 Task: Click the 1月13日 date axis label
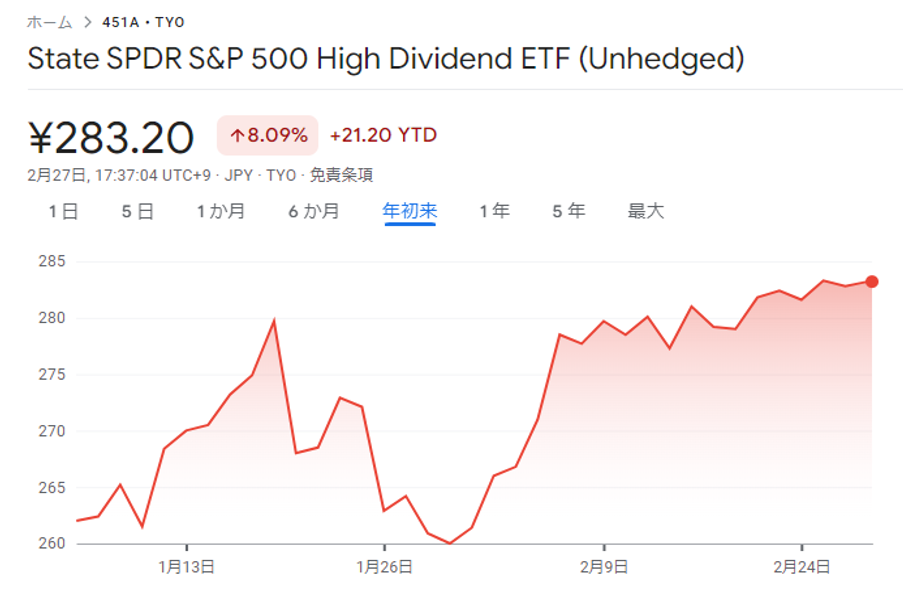pos(187,566)
